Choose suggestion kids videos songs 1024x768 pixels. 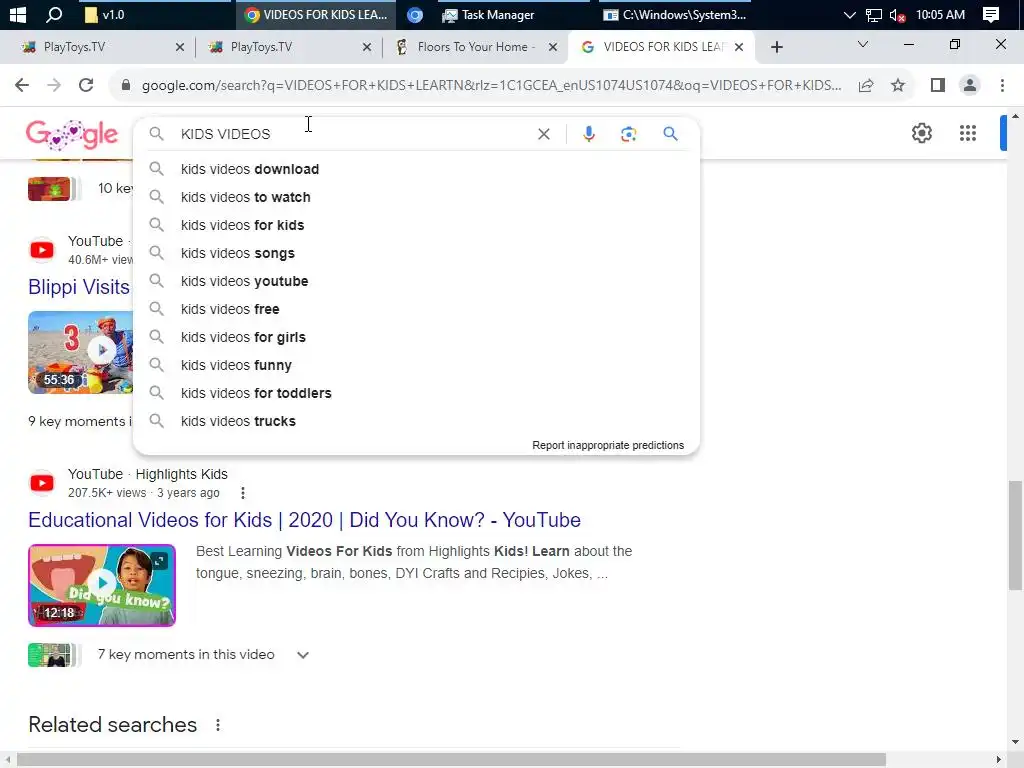(x=416, y=253)
